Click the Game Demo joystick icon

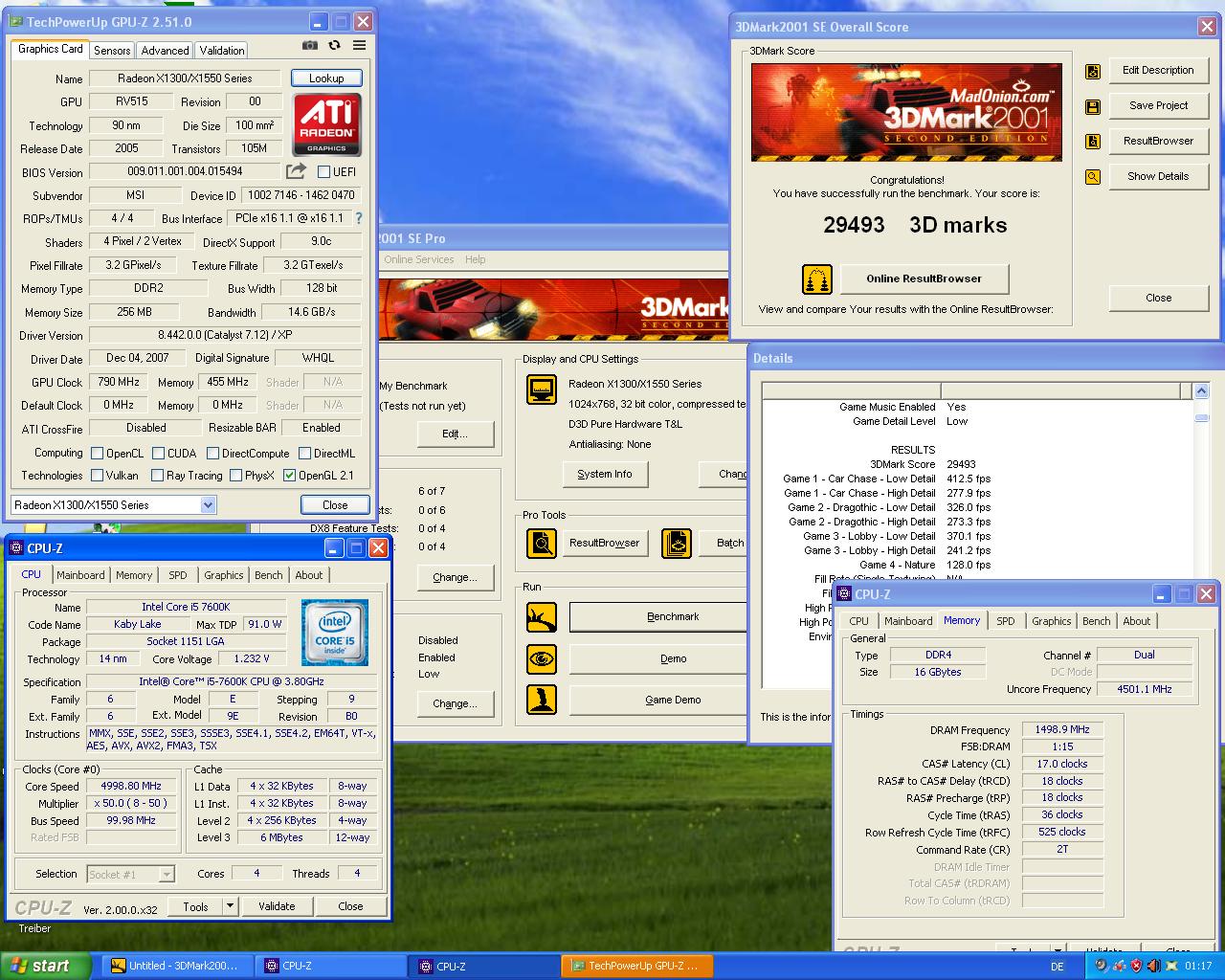[x=542, y=701]
